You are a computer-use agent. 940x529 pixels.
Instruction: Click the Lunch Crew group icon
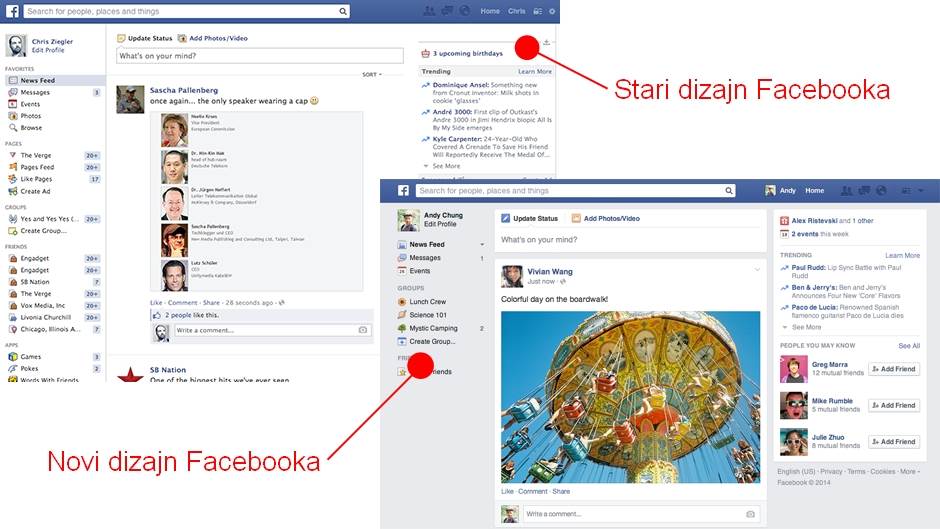402,301
